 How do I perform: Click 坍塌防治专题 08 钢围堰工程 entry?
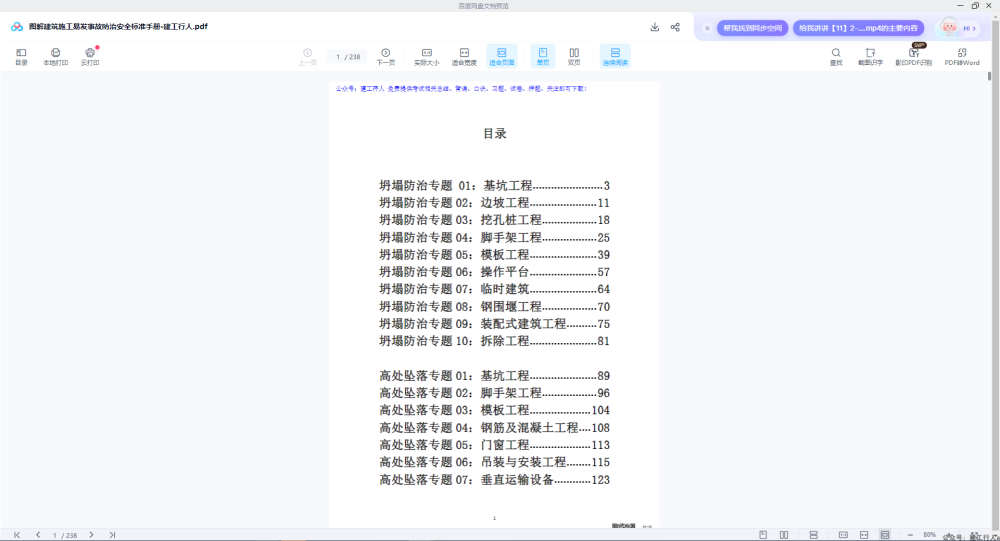pyautogui.click(x=494, y=307)
